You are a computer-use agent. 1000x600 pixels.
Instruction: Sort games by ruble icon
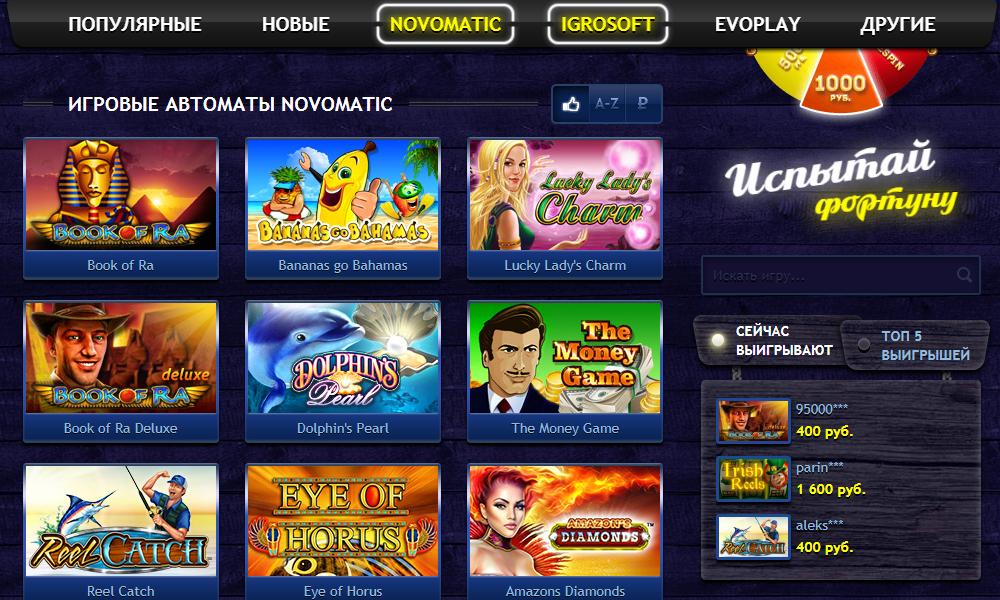tap(643, 103)
